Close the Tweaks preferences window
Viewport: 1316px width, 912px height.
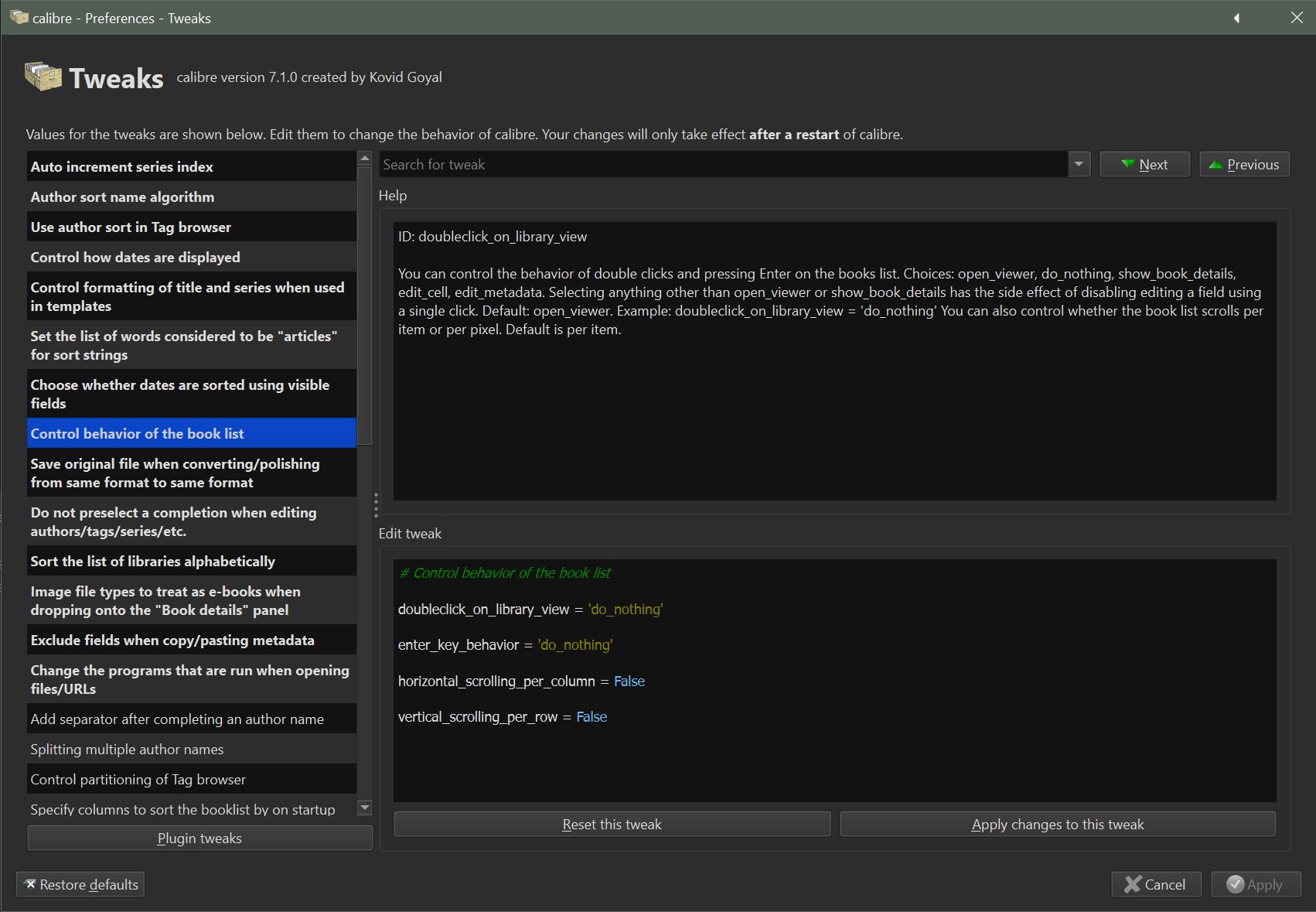(x=1297, y=18)
